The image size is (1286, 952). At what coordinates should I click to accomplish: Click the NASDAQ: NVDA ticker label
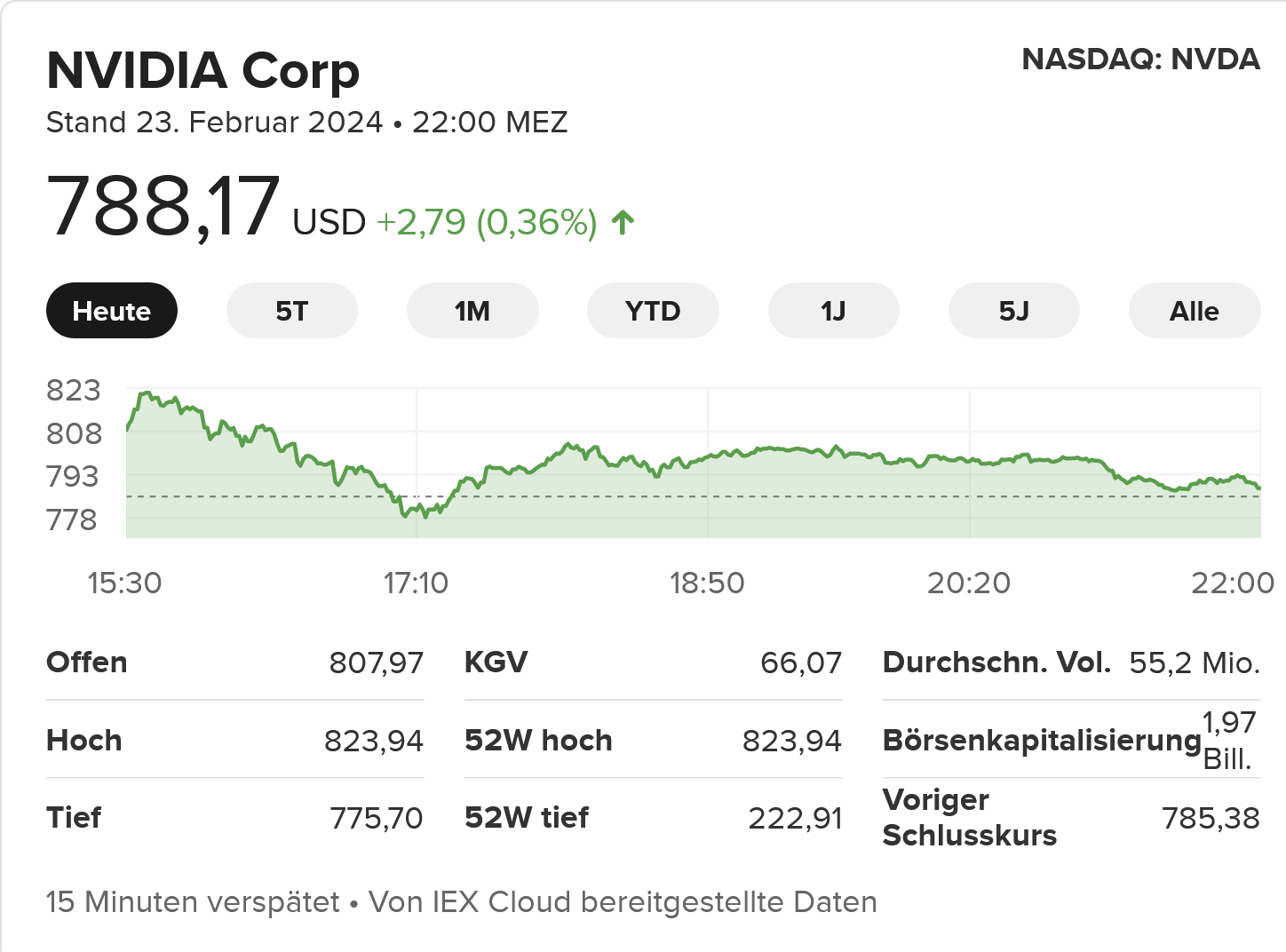point(1140,59)
